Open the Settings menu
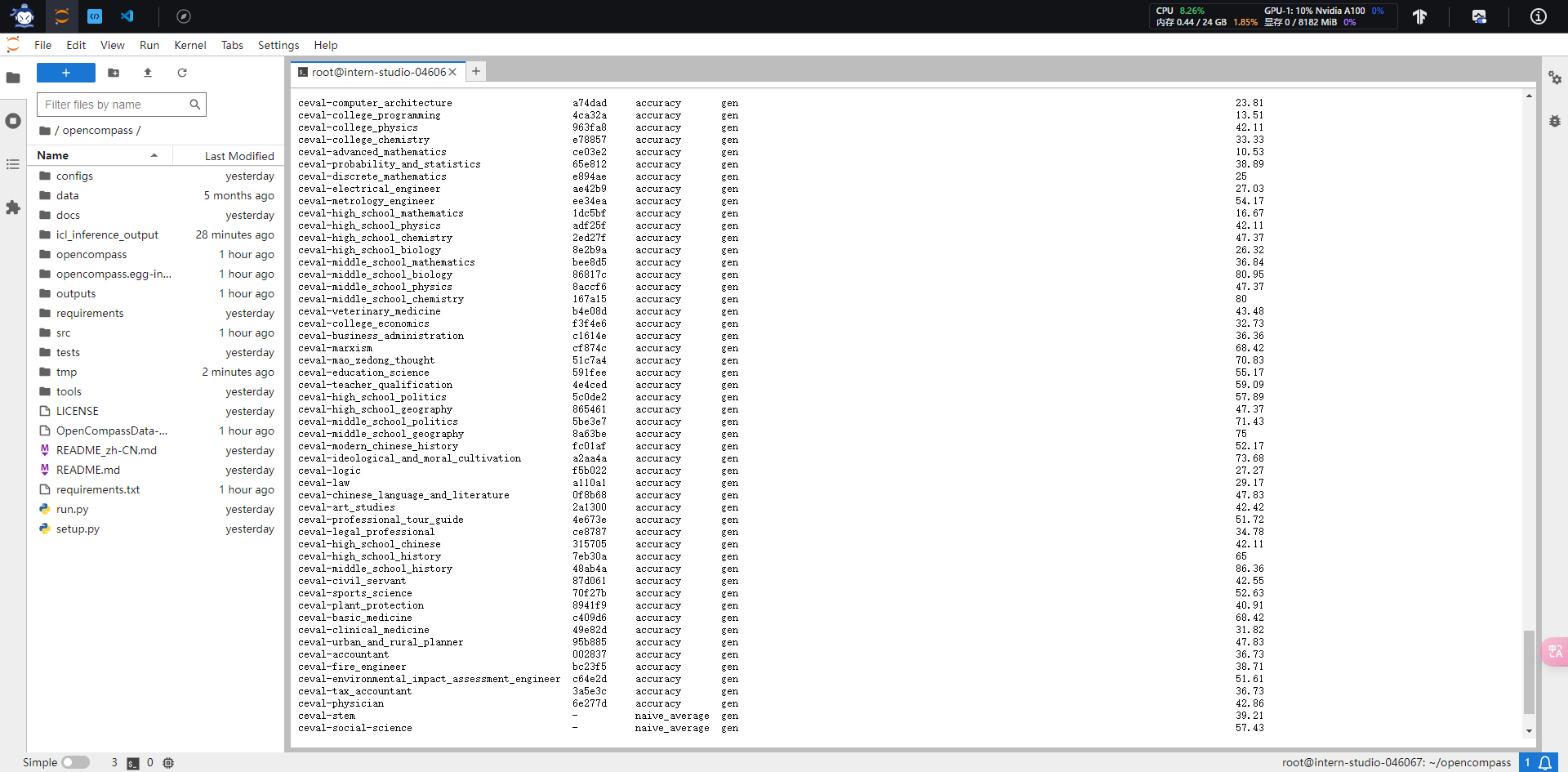1568x772 pixels. (x=278, y=45)
